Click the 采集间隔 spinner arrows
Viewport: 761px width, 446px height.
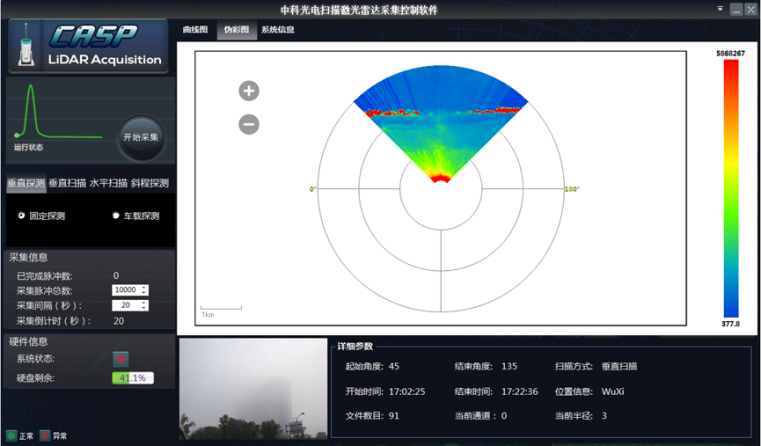(145, 305)
